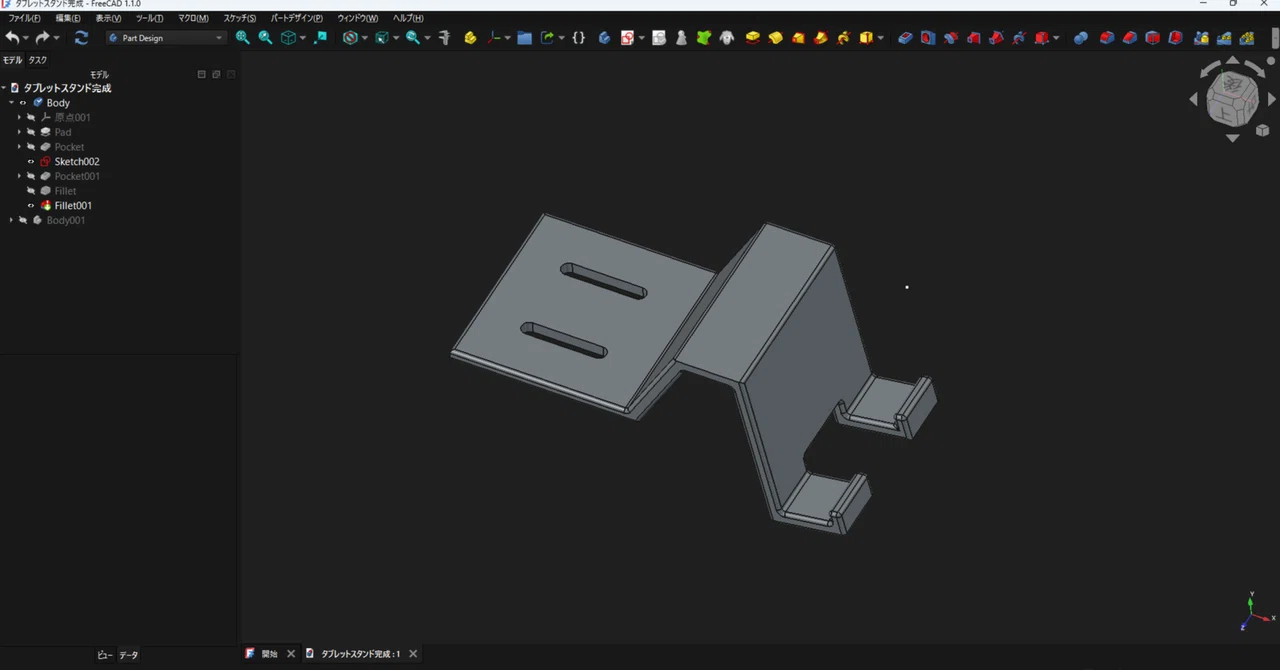Select Sketch002 in the model tree
Viewport: 1280px width, 670px height.
pyautogui.click(x=77, y=161)
